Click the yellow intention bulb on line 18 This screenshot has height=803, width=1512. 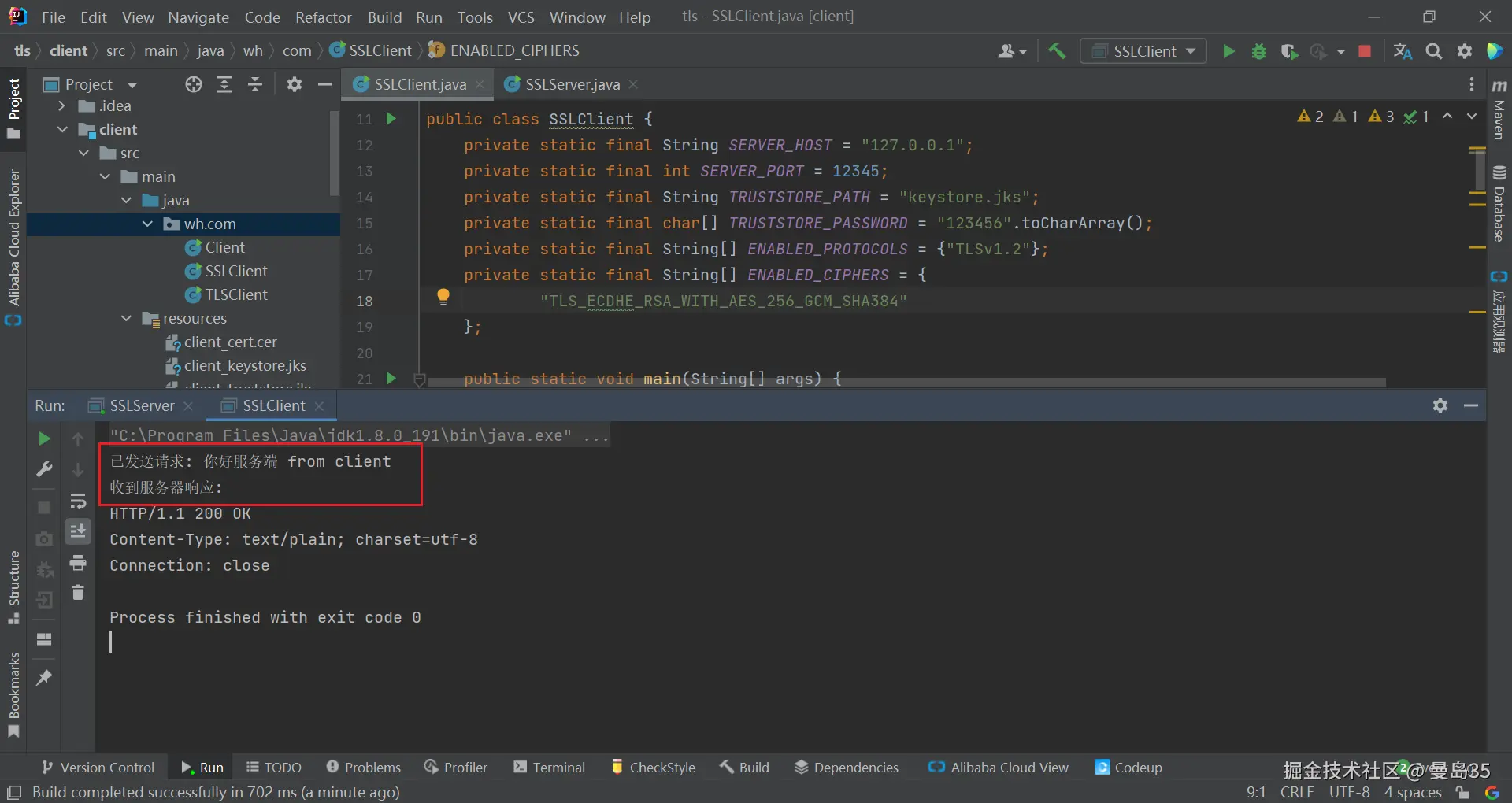tap(443, 297)
